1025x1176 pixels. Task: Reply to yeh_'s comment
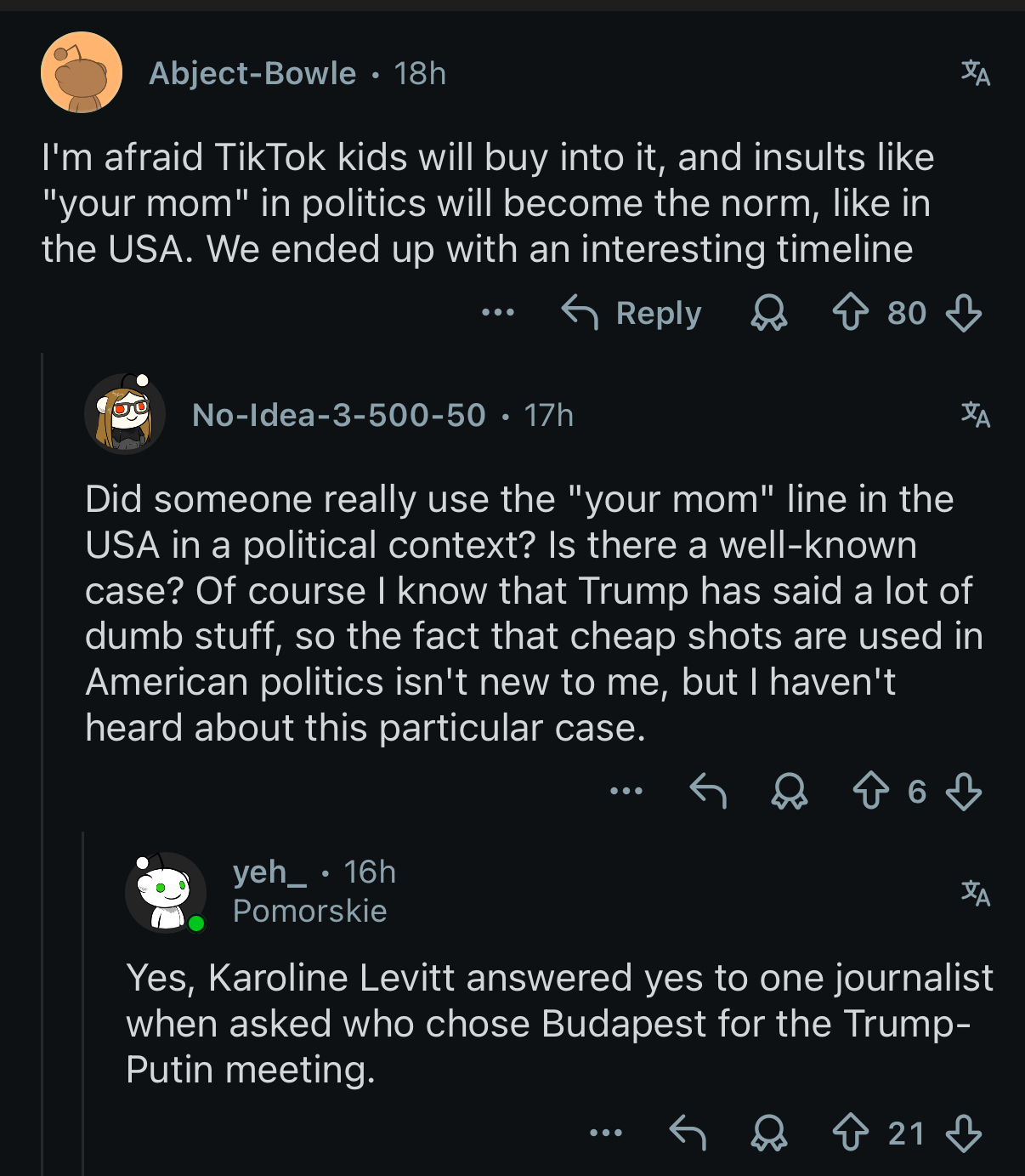(688, 1133)
